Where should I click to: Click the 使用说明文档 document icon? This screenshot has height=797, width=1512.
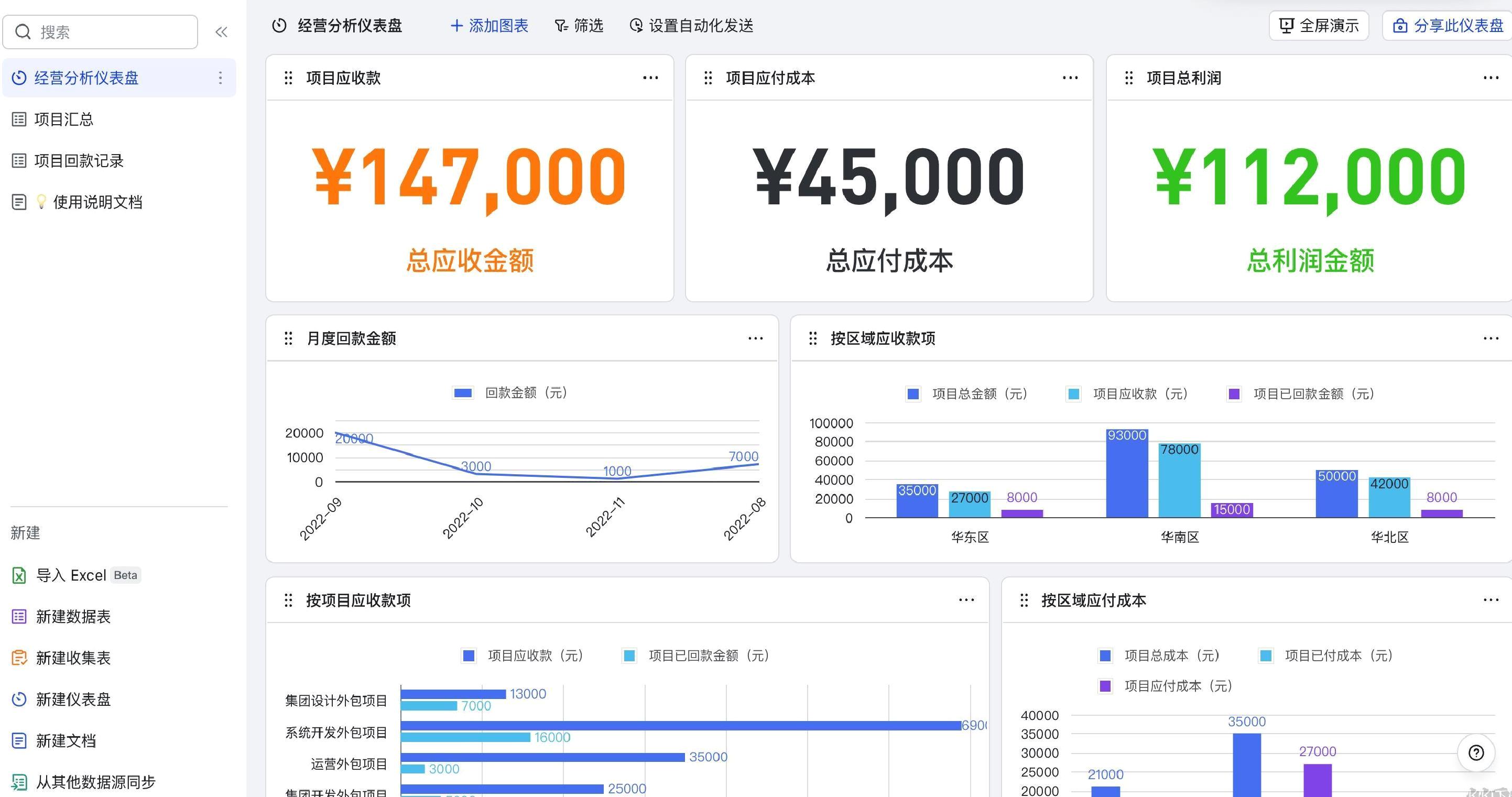[19, 202]
